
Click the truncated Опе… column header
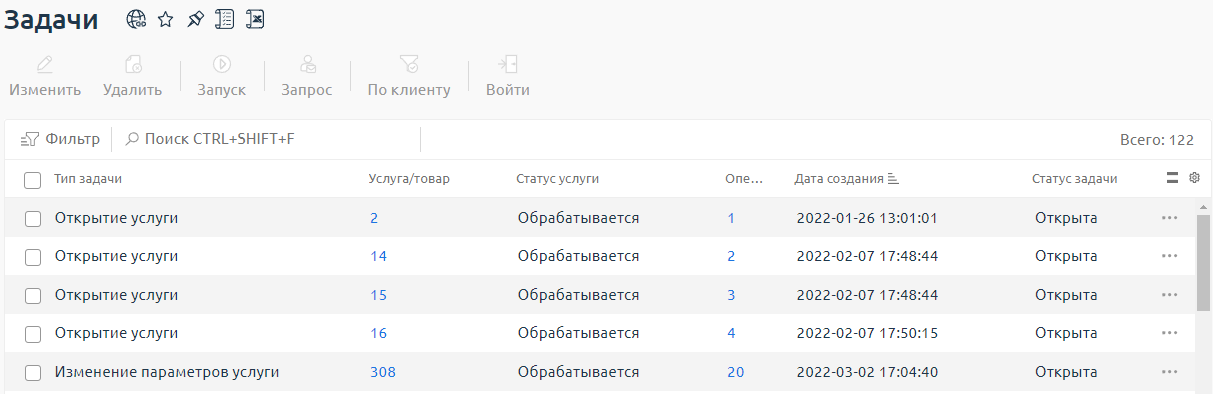(744, 179)
